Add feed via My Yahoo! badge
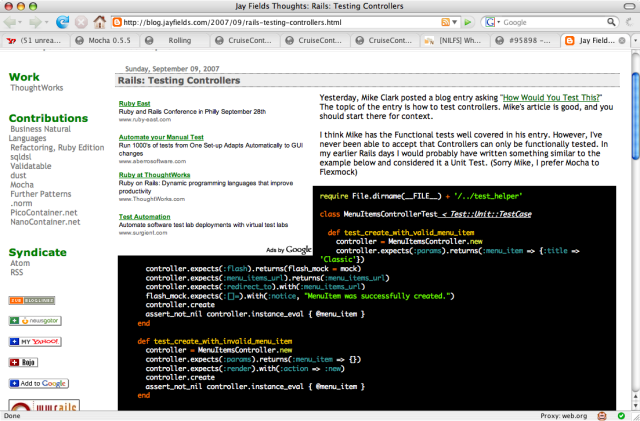 tap(35, 341)
